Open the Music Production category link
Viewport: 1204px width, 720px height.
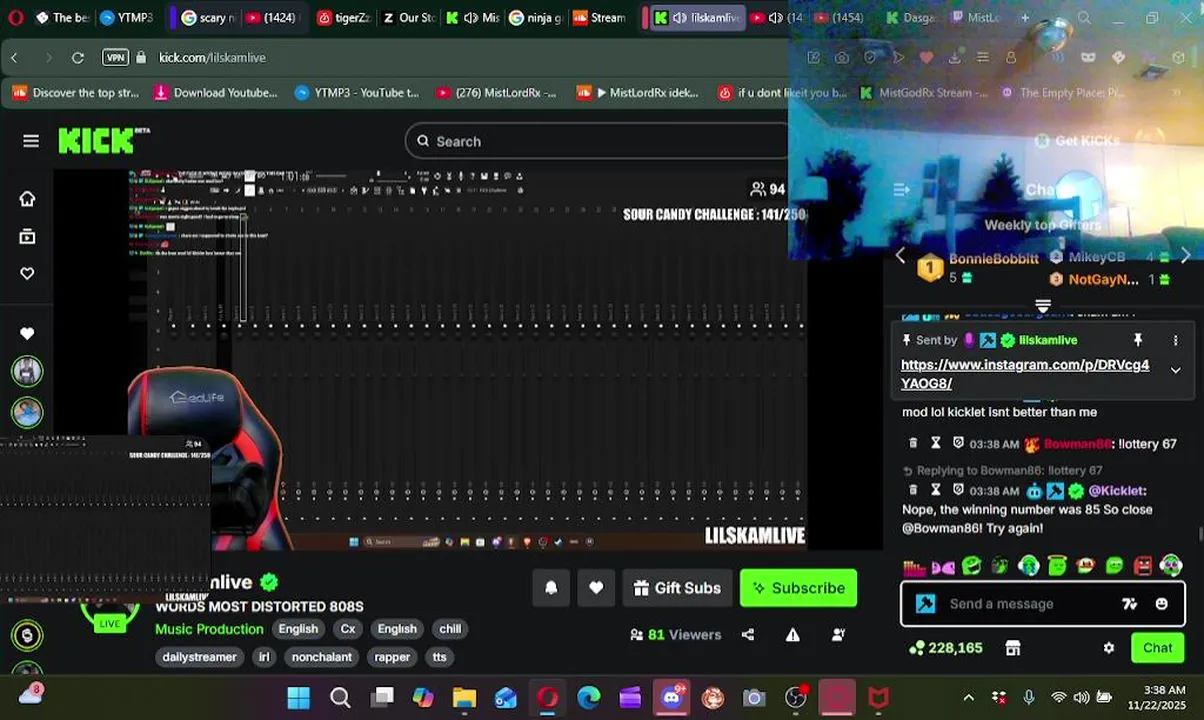click(x=209, y=629)
